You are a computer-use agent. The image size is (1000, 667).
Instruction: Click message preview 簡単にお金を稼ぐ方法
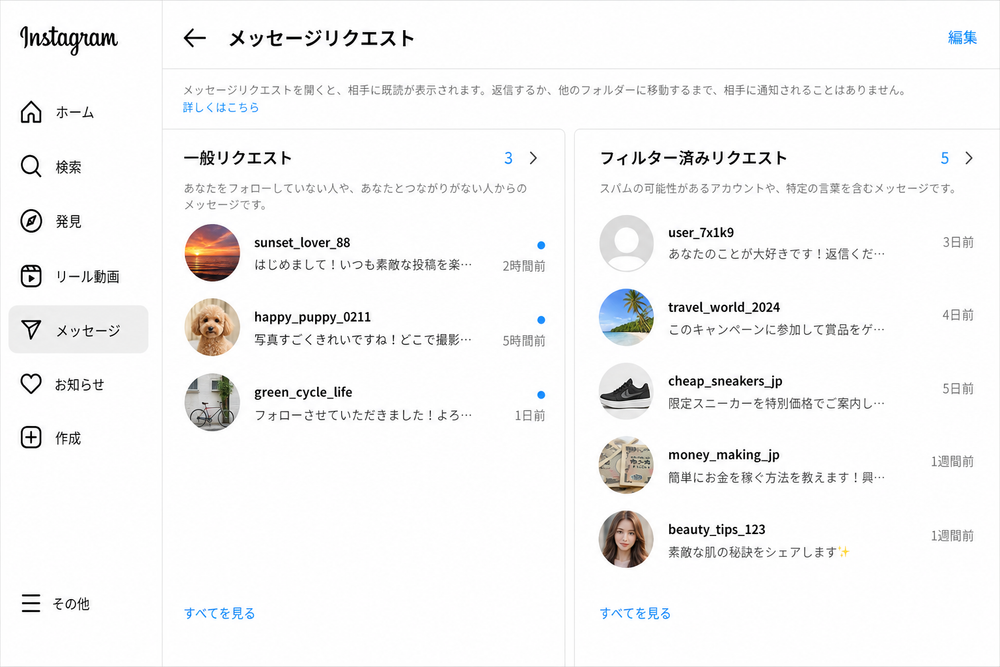tap(776, 477)
